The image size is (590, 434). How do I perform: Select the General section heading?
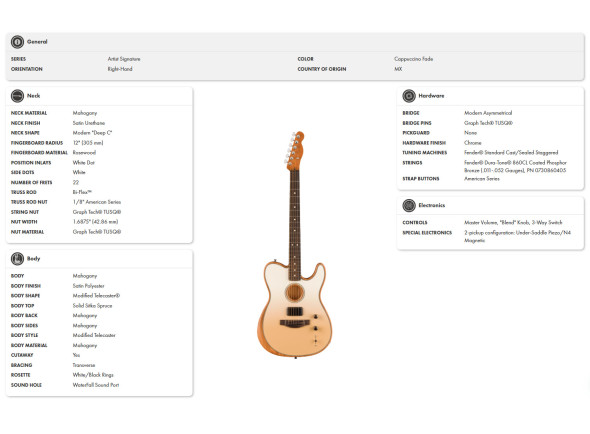37,42
